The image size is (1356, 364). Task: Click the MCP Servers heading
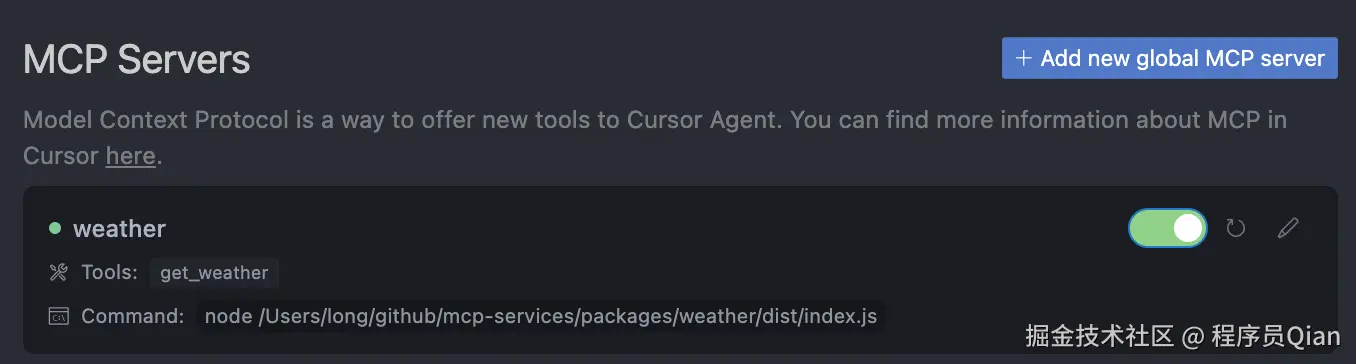coord(137,60)
